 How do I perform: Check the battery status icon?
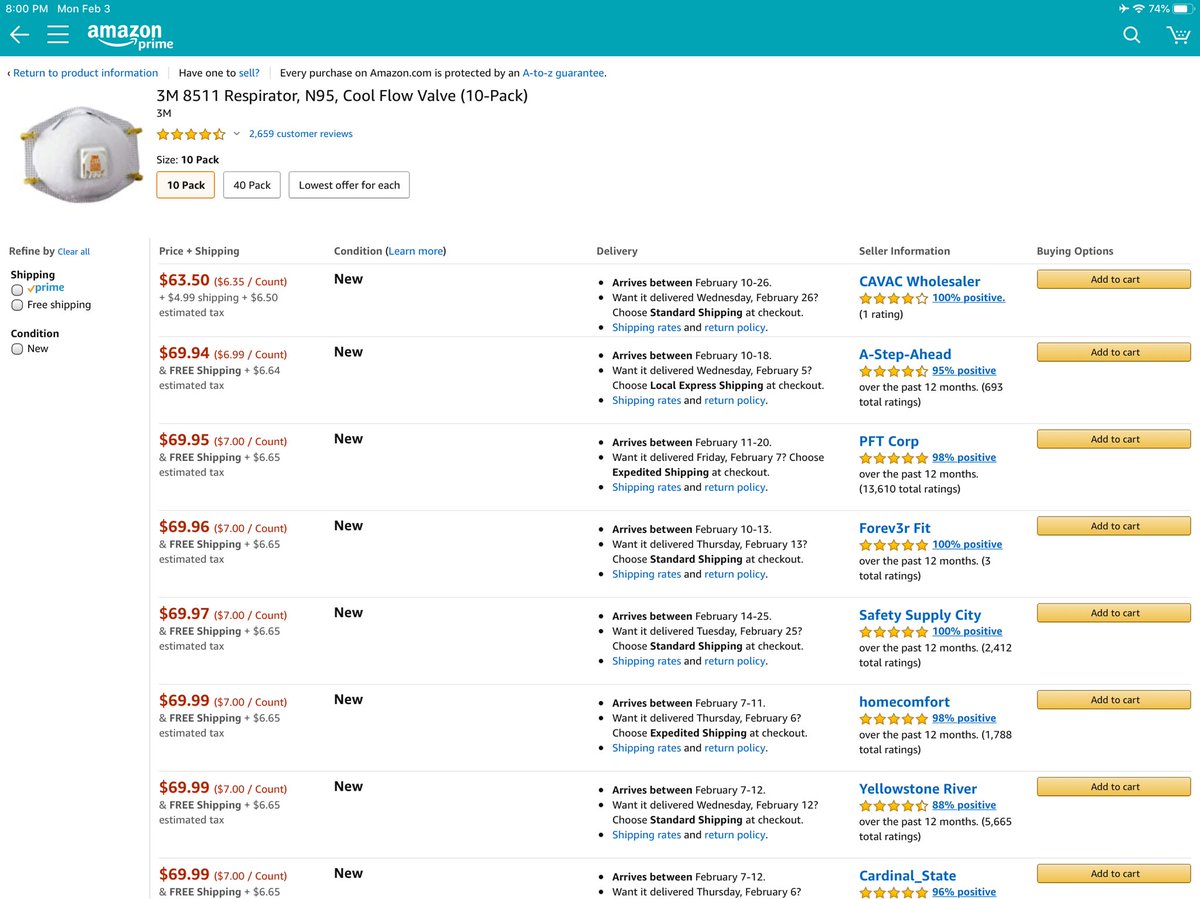click(x=1182, y=8)
